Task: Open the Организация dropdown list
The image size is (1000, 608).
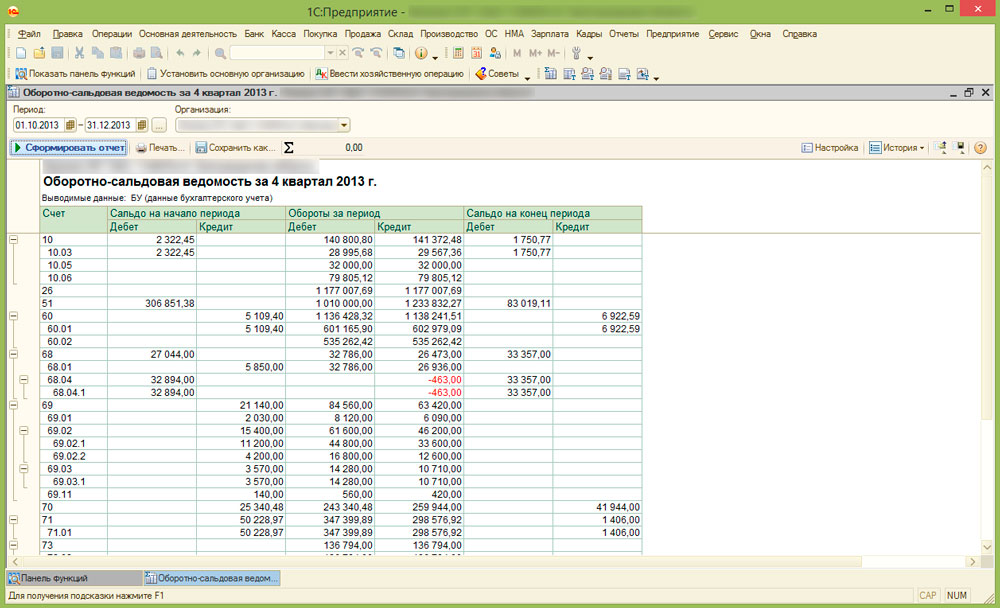Action: (344, 125)
